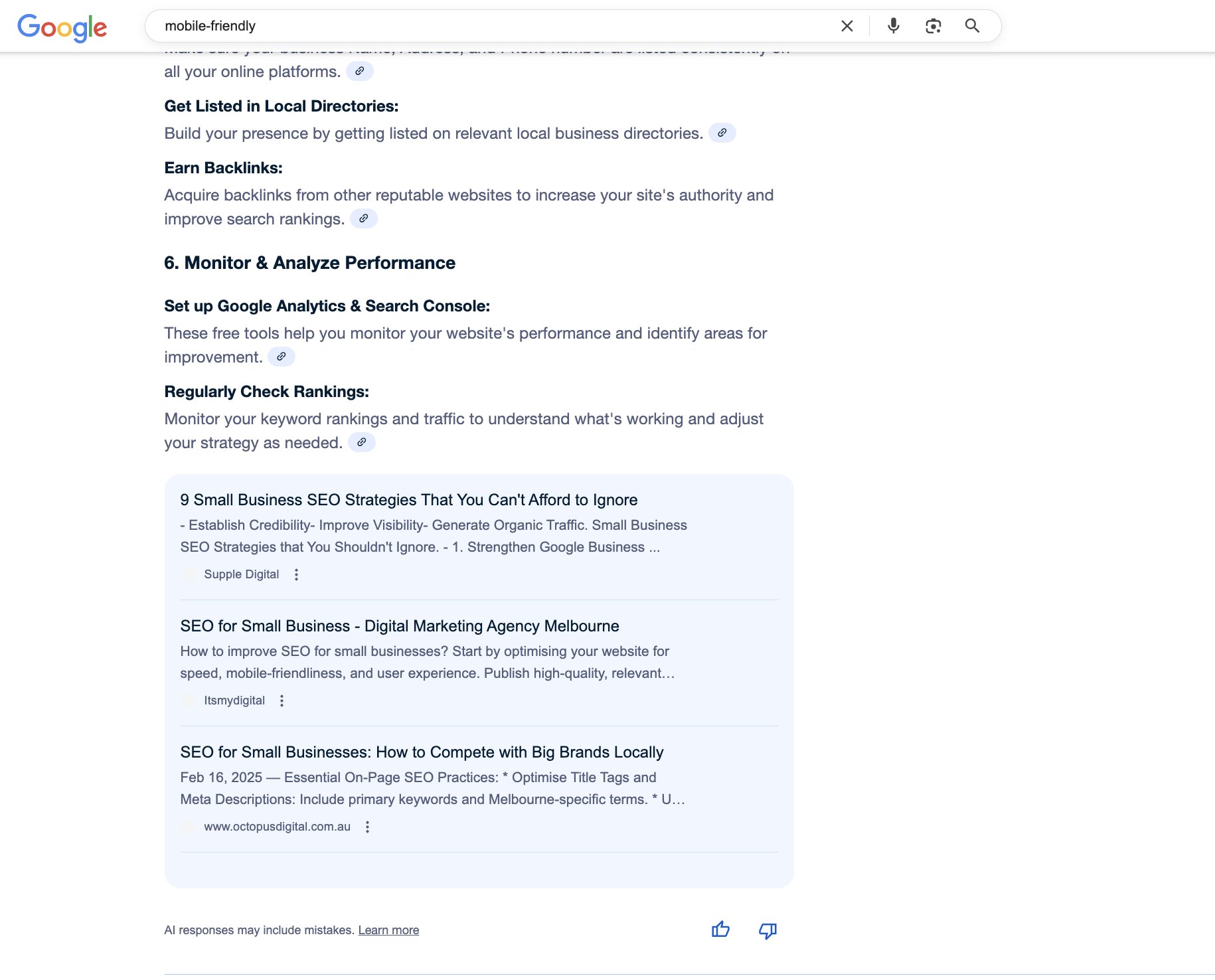Follow the 'Learn more' link
The image size is (1215, 980).
389,930
